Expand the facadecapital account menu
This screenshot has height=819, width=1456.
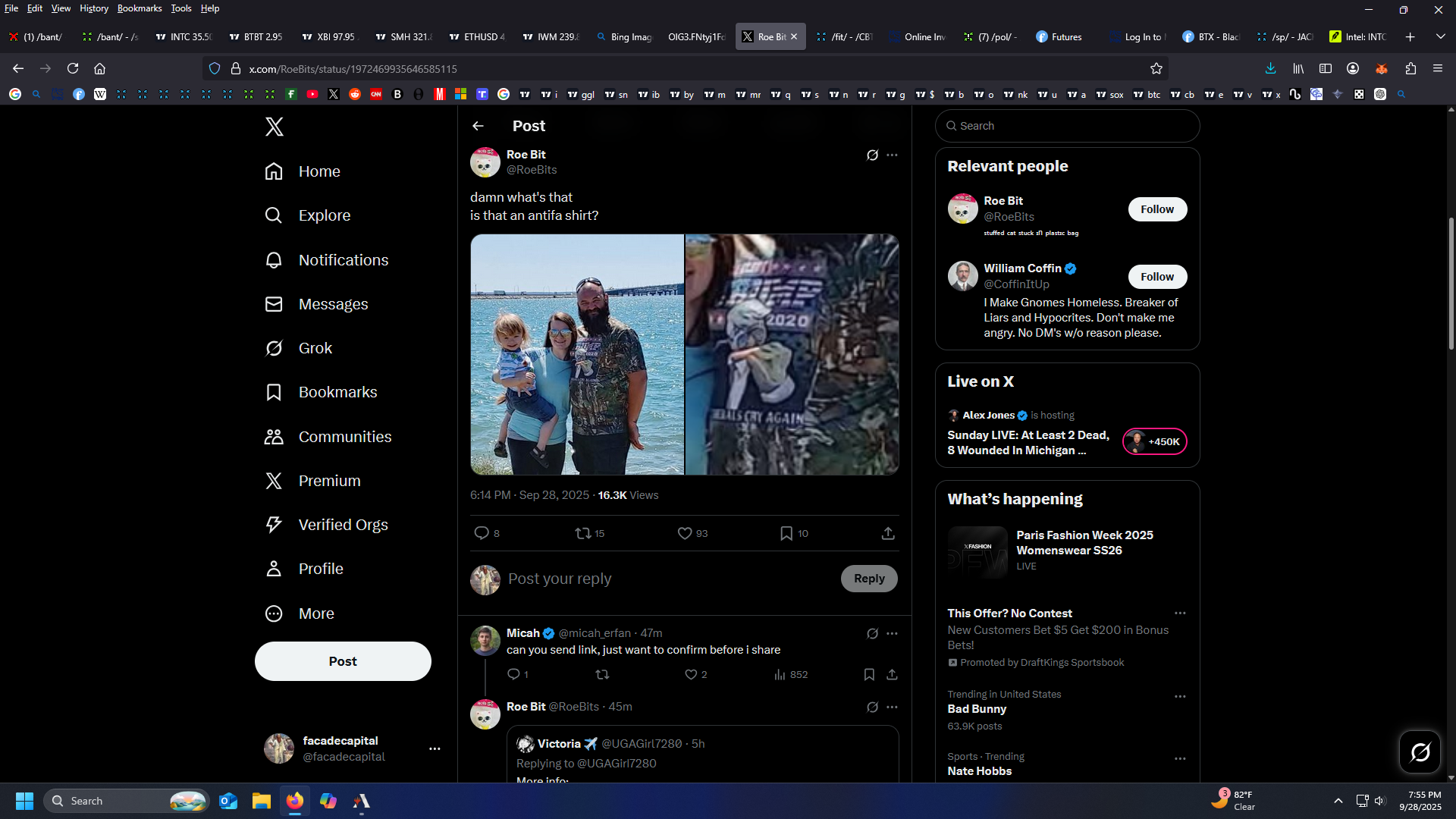click(x=435, y=748)
